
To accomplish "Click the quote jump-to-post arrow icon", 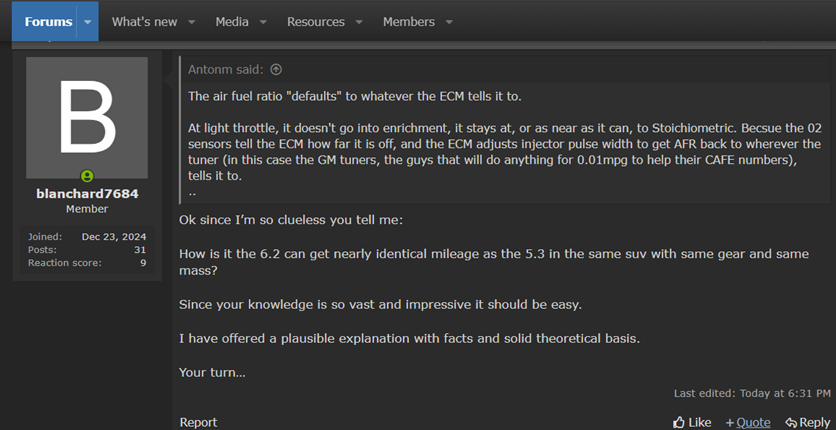I will 276,69.
